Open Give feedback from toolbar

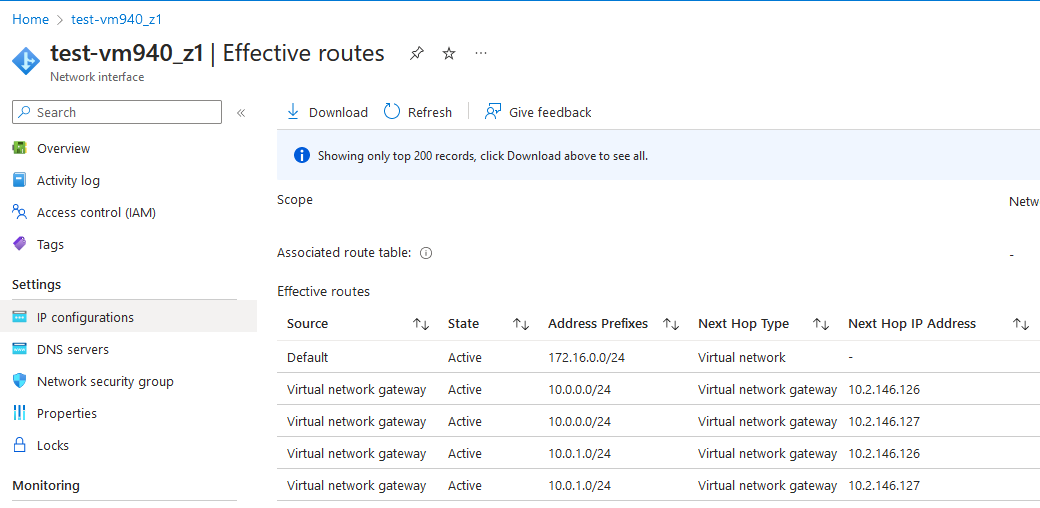coord(538,112)
